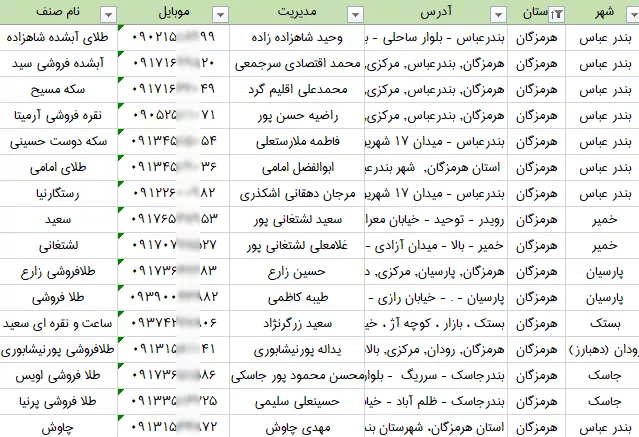Select cell آبشده فروشی سید
639x437 pixels.
pos(59,64)
